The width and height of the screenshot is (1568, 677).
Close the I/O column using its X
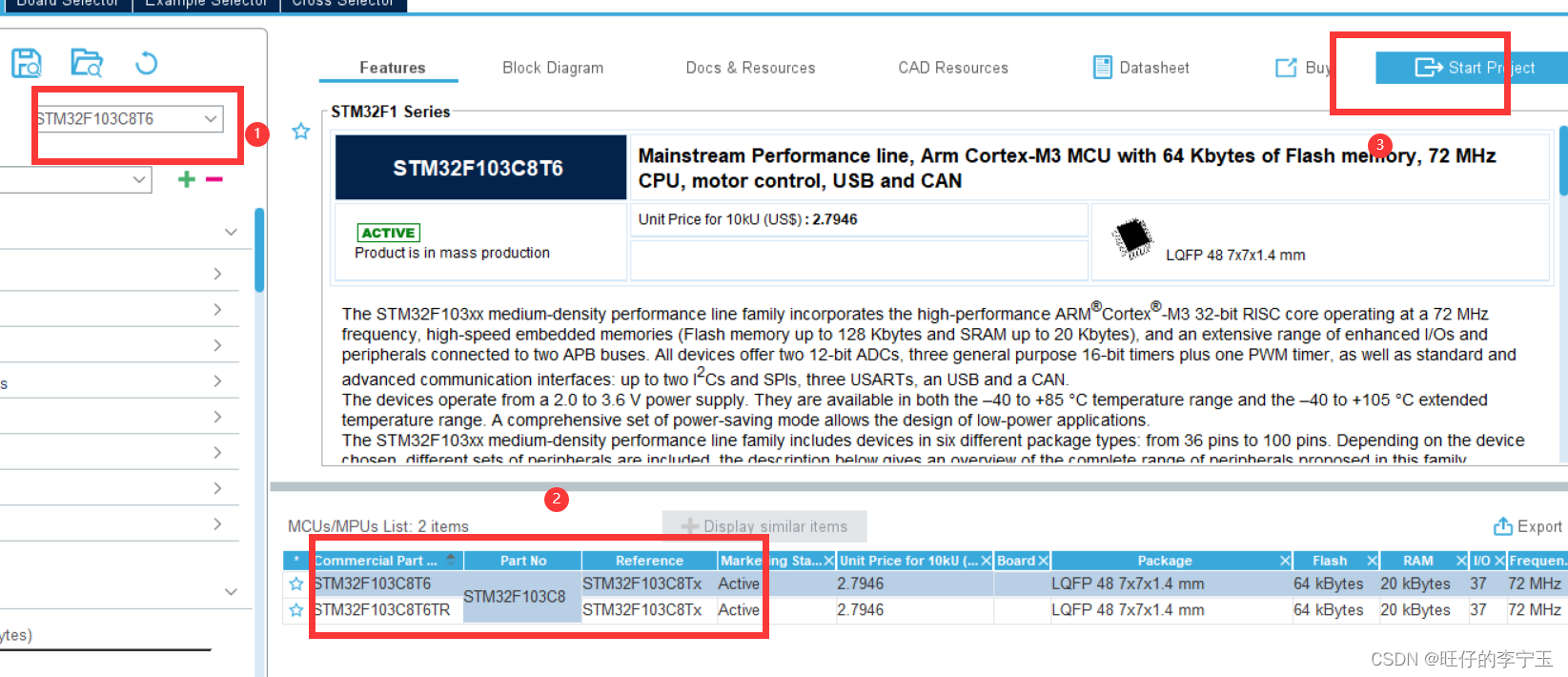click(1499, 561)
